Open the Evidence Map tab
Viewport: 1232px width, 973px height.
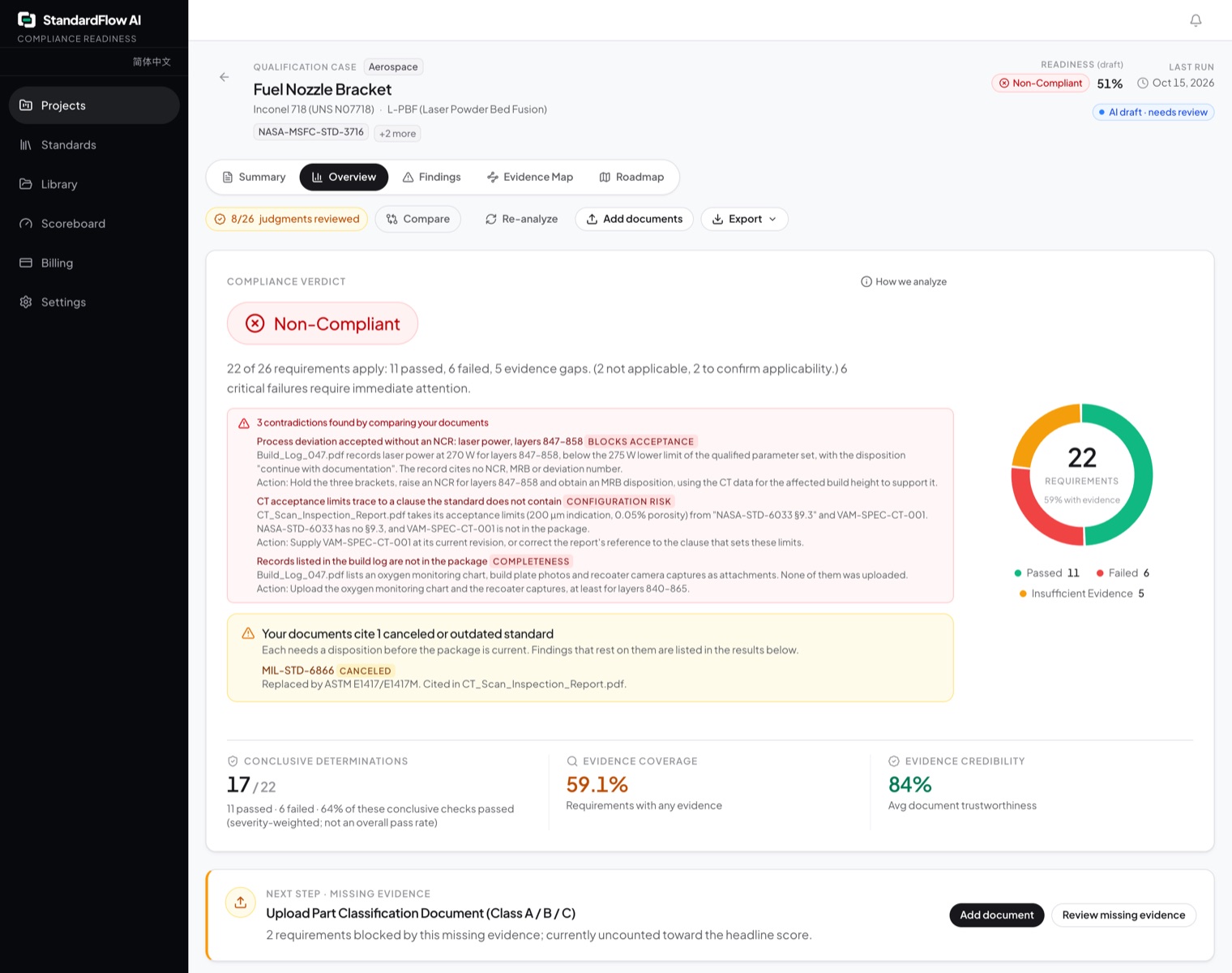pos(530,177)
